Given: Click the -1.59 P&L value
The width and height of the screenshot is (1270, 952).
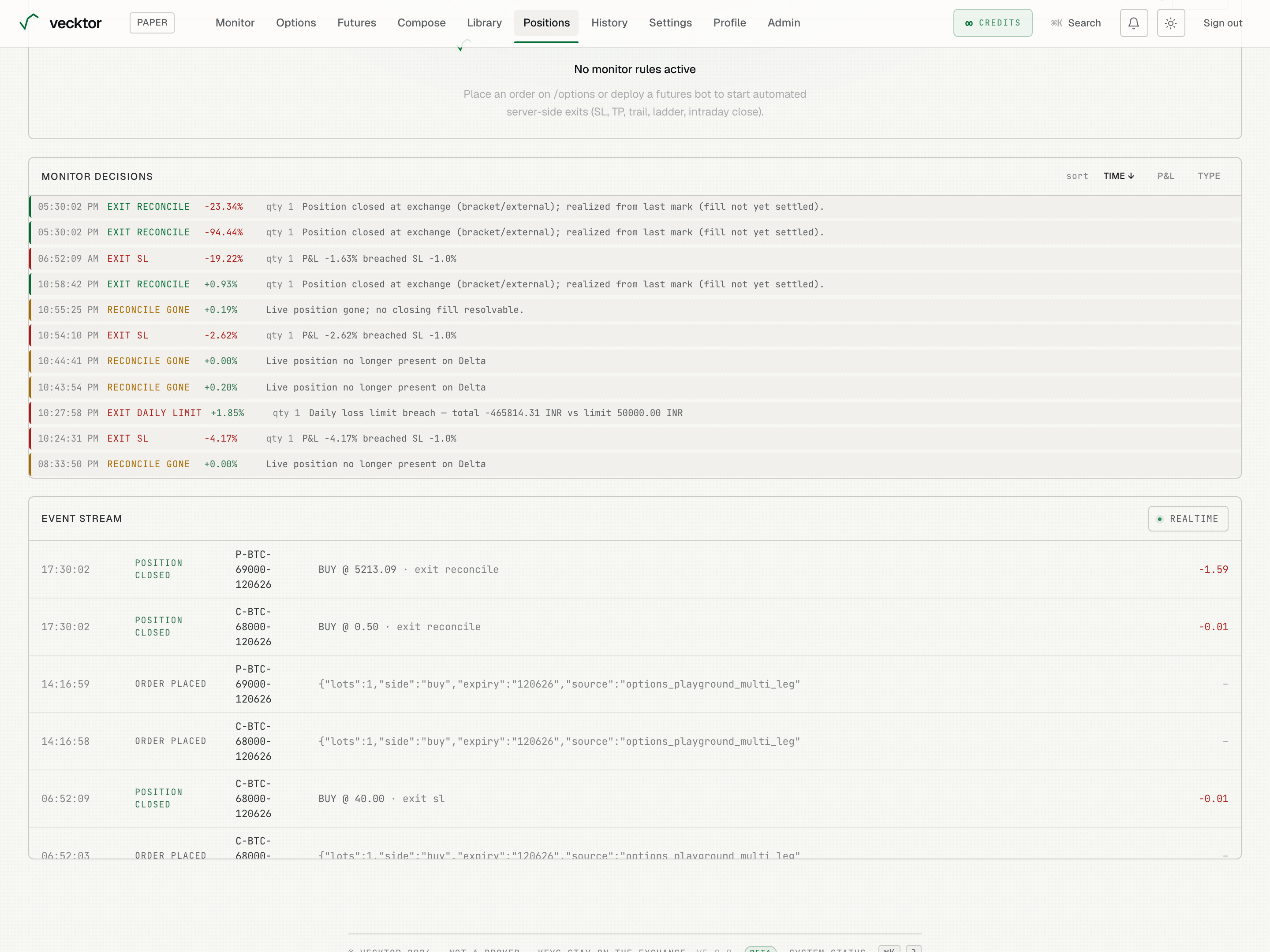Looking at the screenshot, I should 1213,570.
